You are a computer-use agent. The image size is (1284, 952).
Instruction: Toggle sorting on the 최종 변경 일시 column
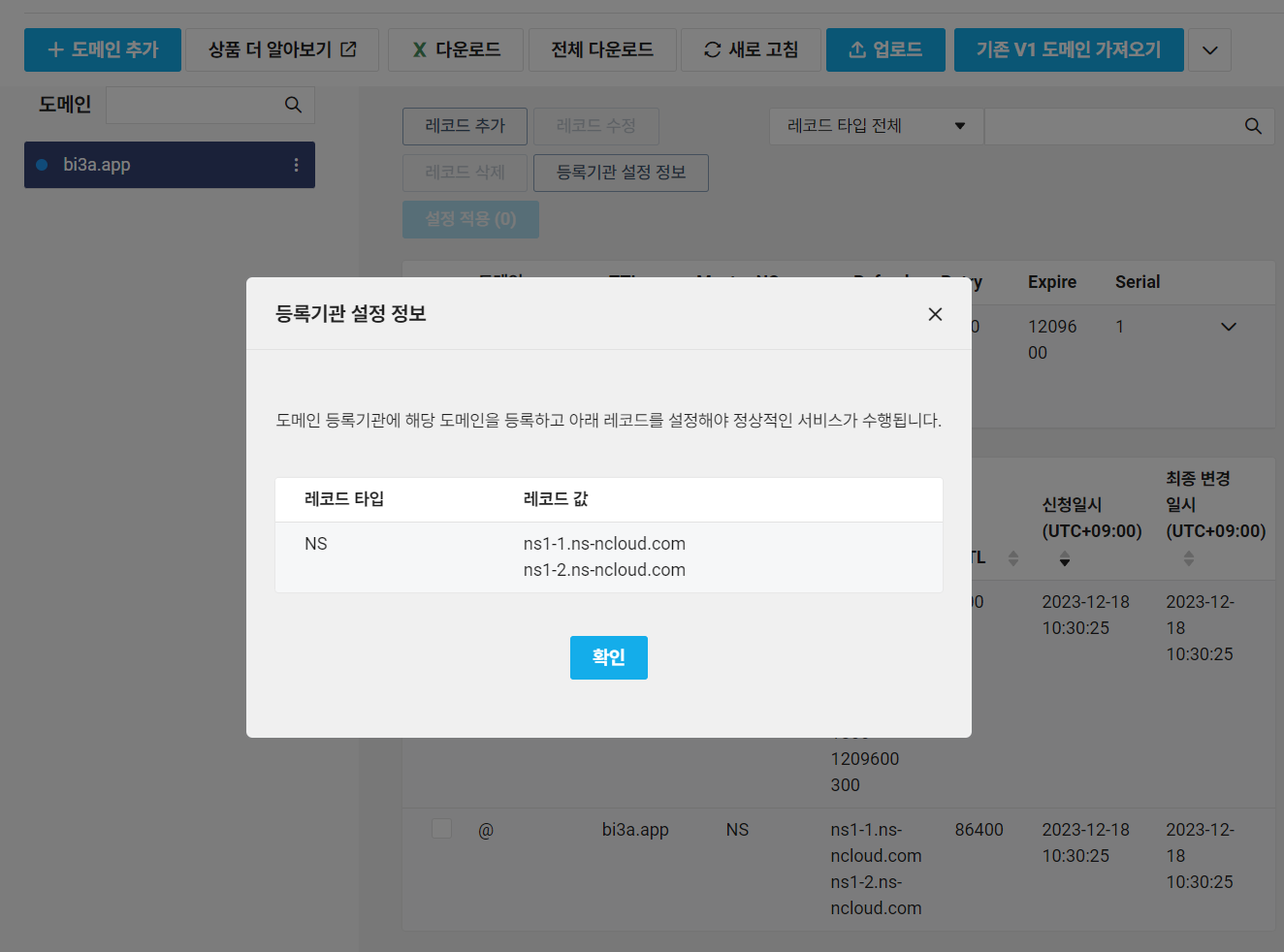coord(1187,557)
